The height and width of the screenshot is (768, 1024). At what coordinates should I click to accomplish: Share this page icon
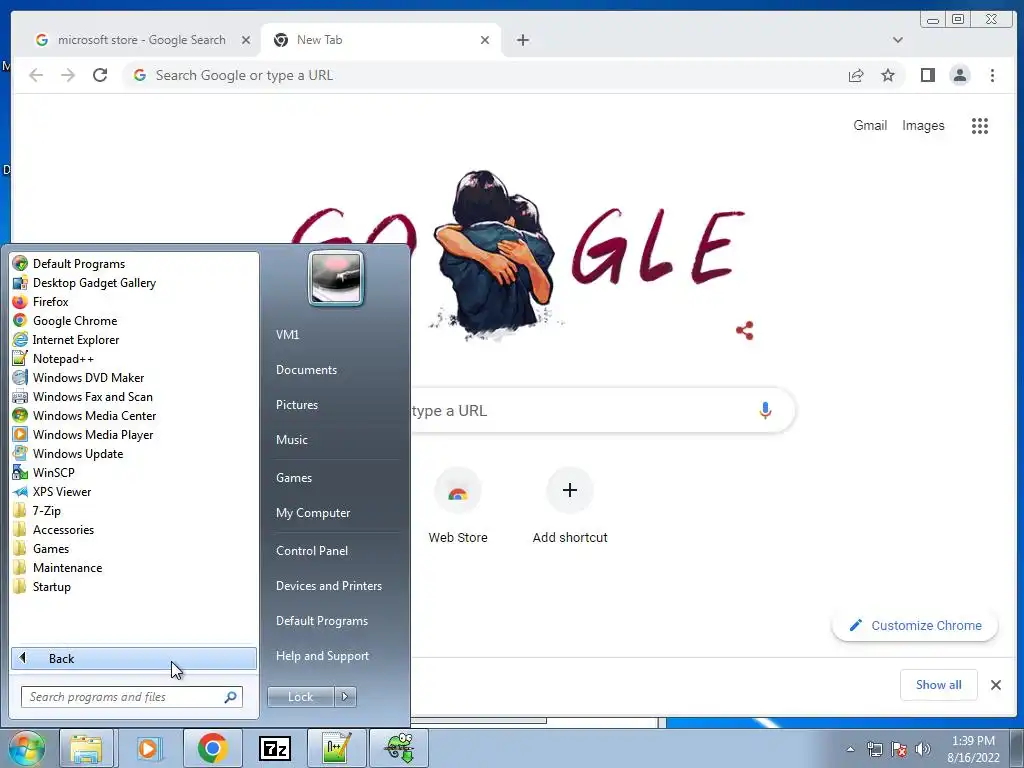pyautogui.click(x=856, y=76)
